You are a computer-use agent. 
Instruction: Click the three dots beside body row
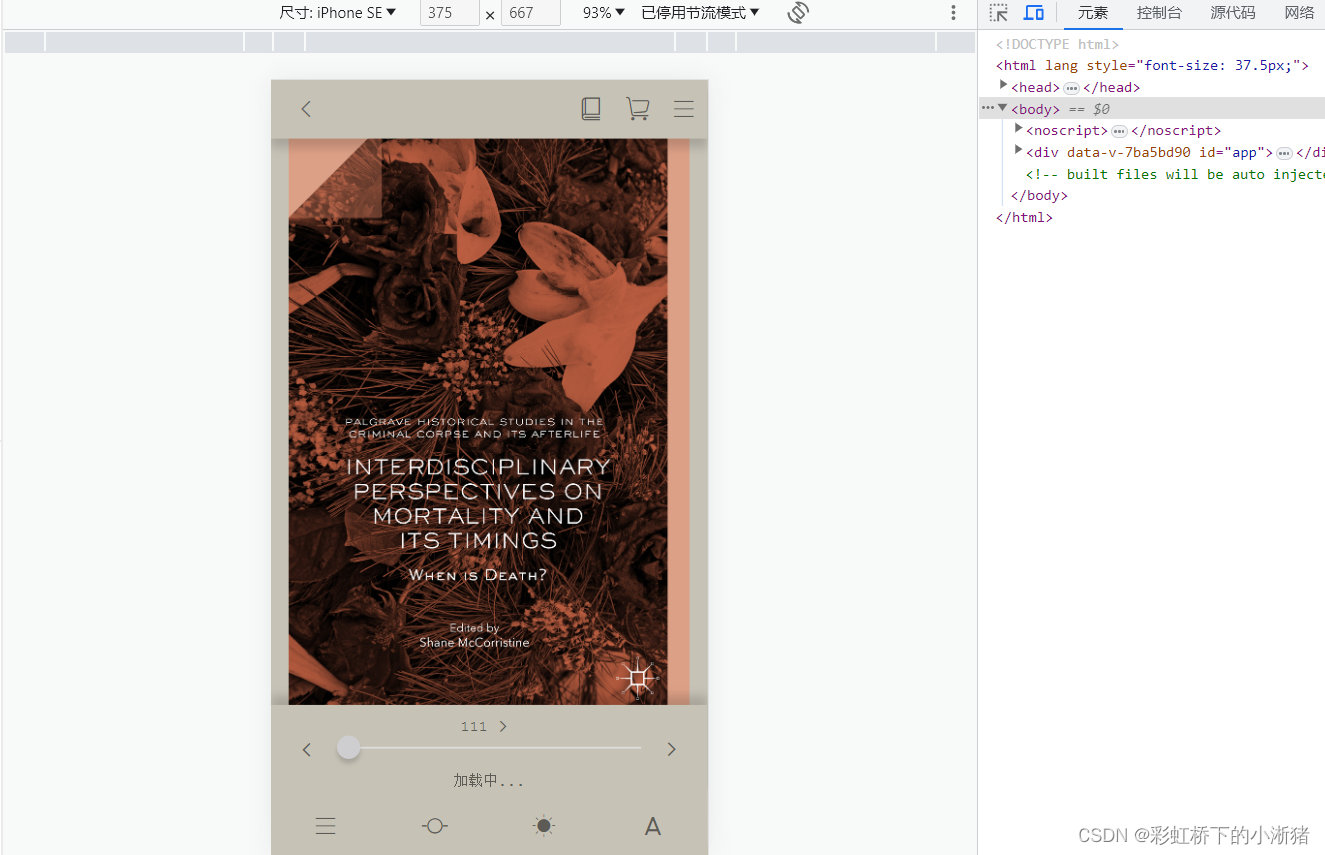click(x=987, y=108)
